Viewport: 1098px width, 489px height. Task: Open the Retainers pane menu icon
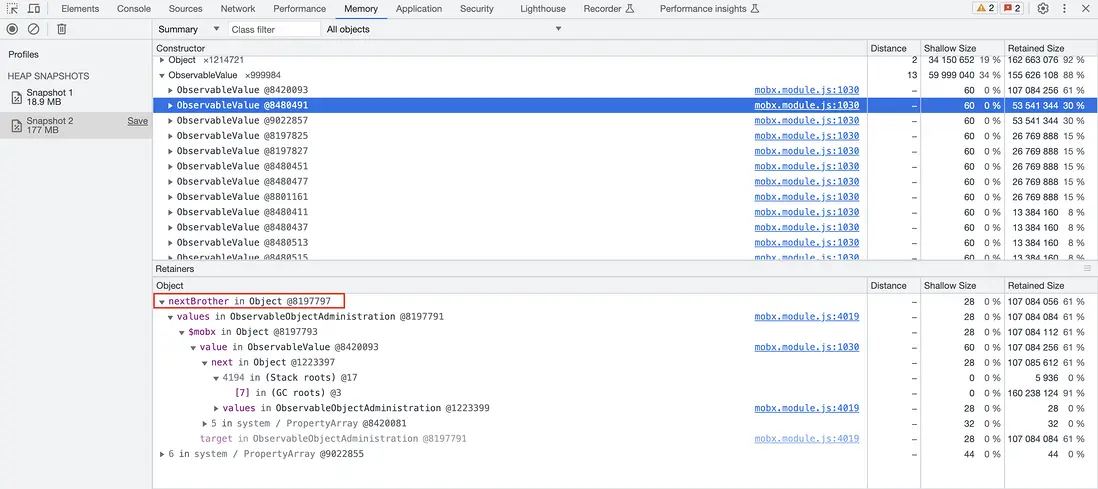1087,268
